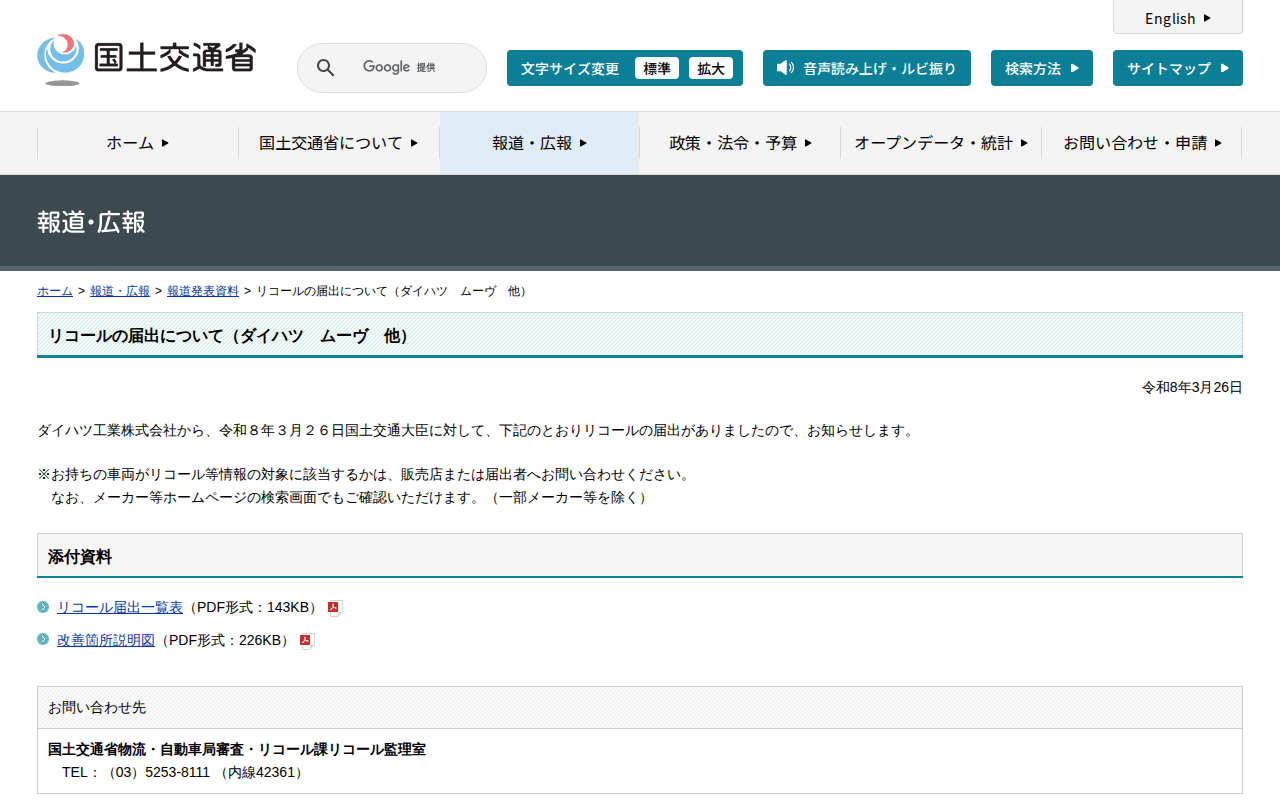The width and height of the screenshot is (1280, 800).
Task: Open the リコール届出一覧表 PDF link
Action: tap(120, 607)
